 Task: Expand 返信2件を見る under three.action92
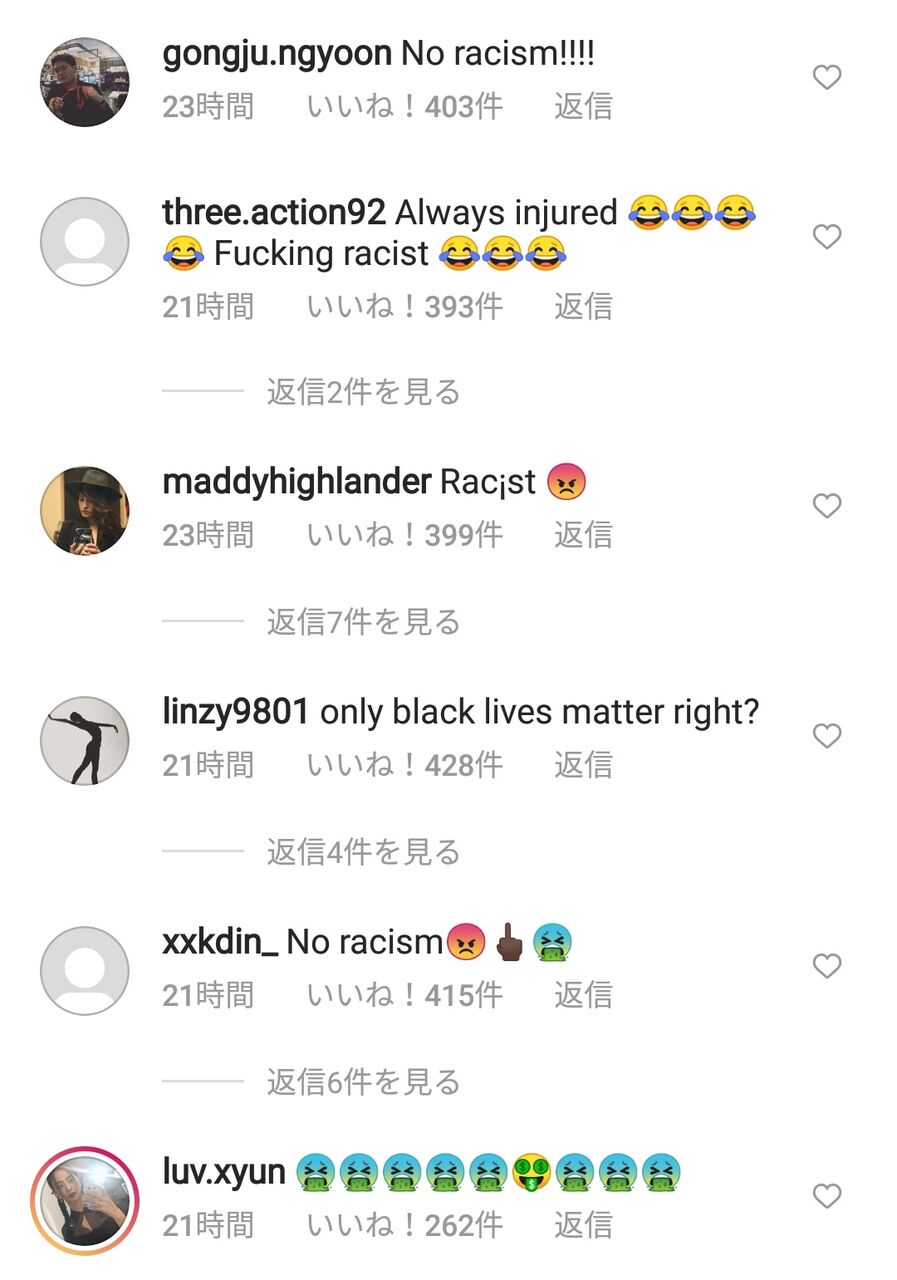(x=363, y=392)
